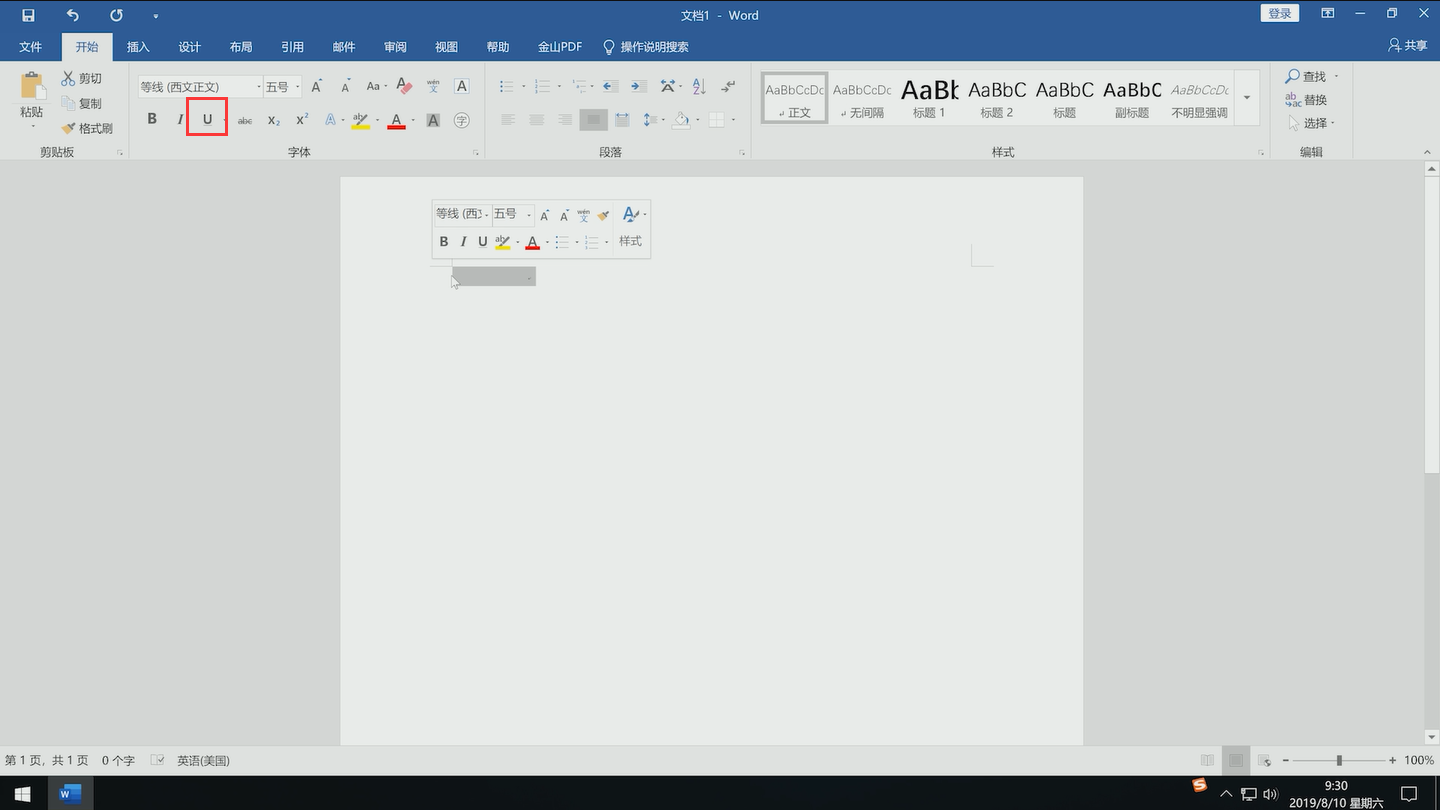
Task: Decrease font size with ribbon shrink-font icon
Action: pos(345,87)
